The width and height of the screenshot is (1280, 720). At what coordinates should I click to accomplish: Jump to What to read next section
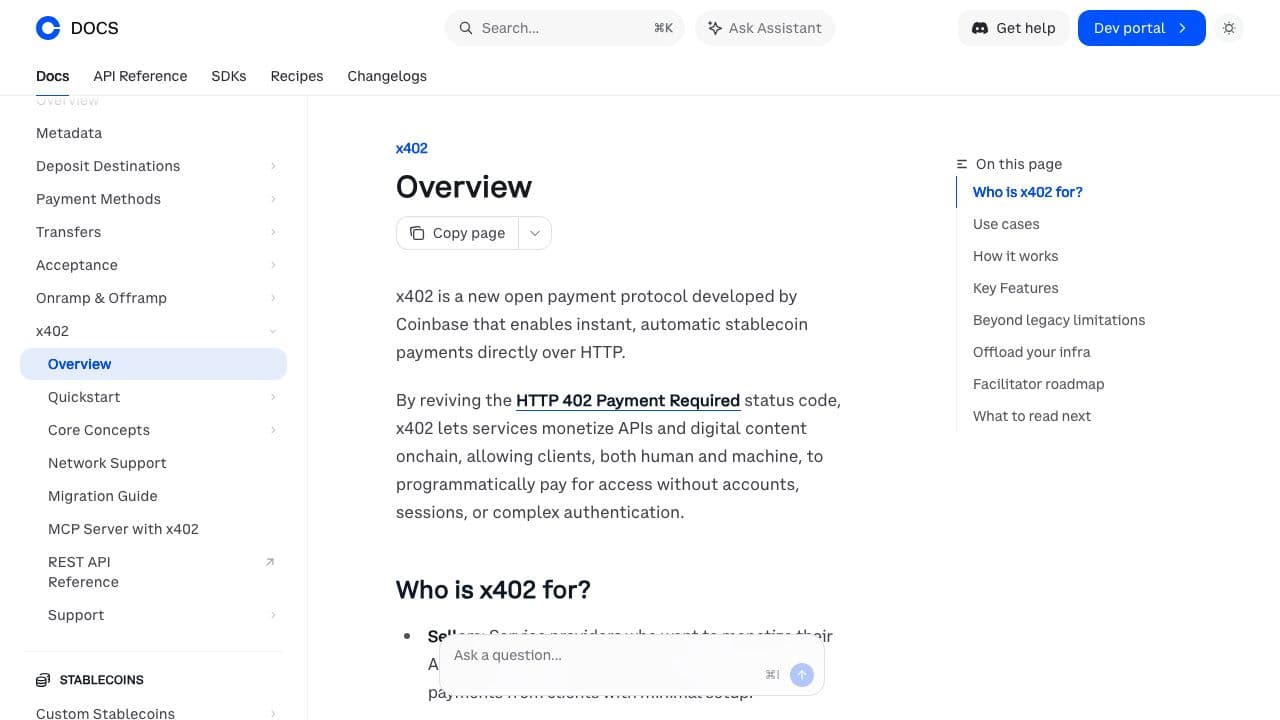(x=1032, y=416)
